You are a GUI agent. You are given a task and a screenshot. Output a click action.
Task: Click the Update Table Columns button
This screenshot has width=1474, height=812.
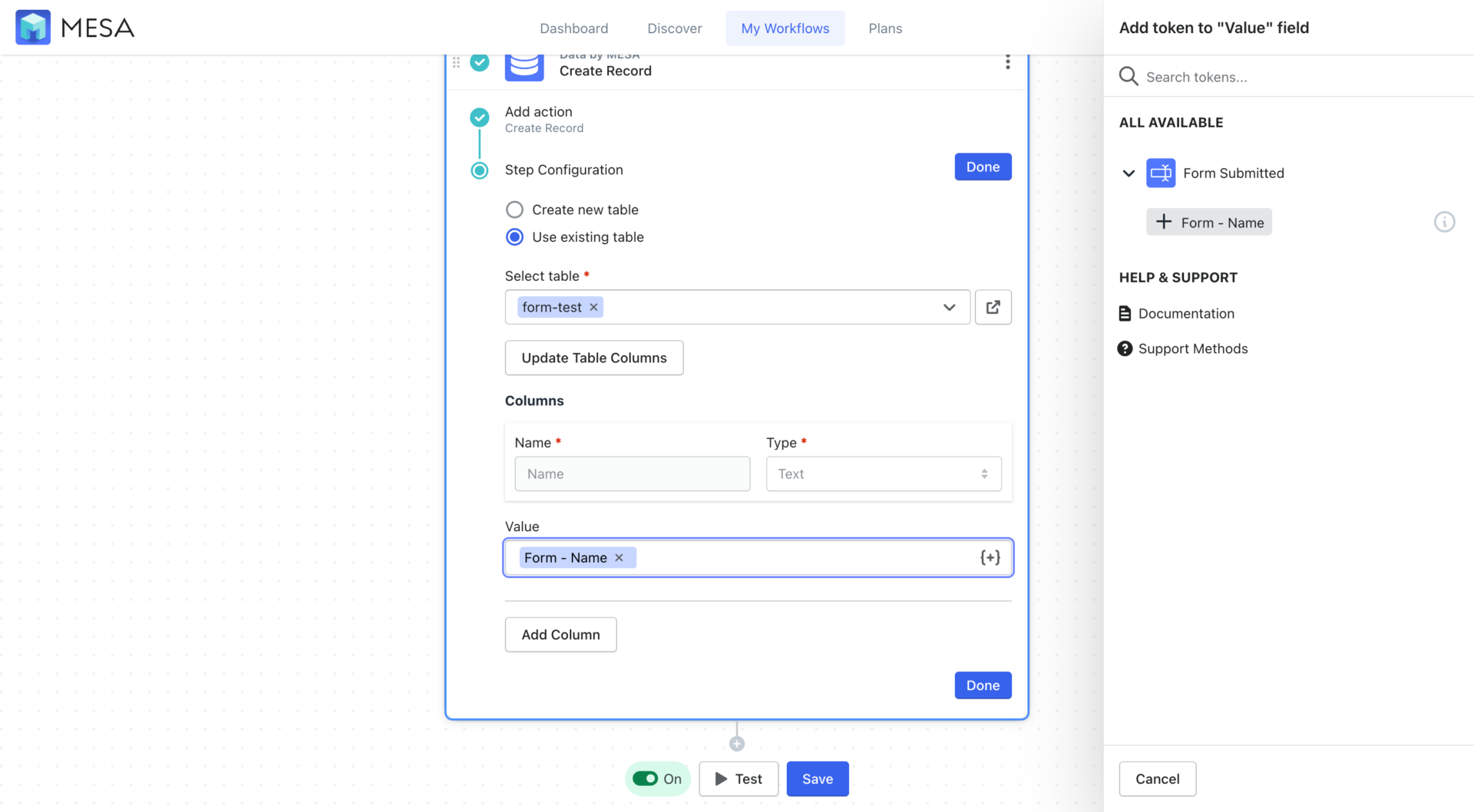(593, 358)
